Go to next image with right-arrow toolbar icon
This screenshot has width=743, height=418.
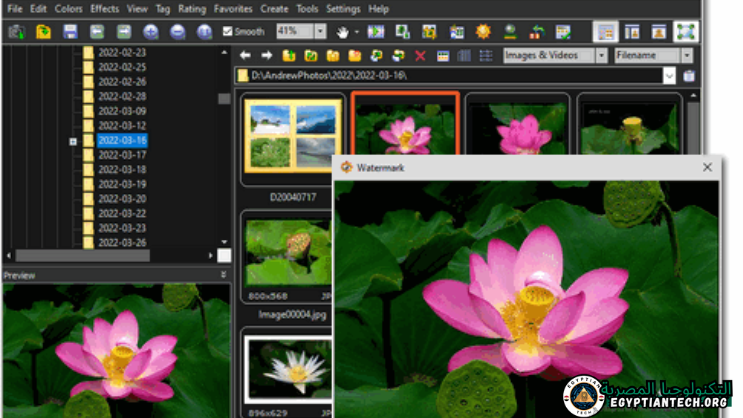pyautogui.click(x=124, y=32)
